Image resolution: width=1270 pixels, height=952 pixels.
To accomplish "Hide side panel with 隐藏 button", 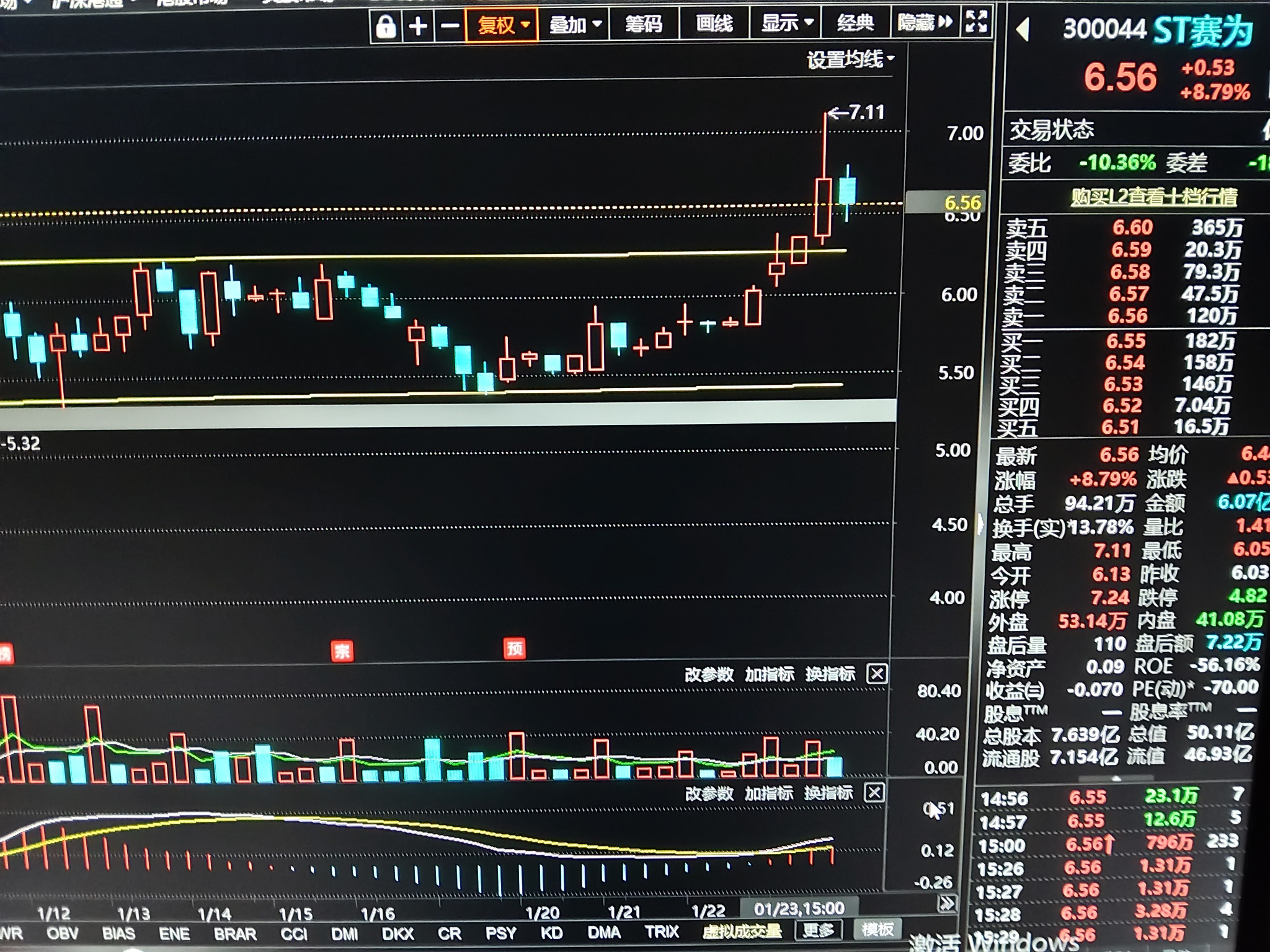I will pos(924,23).
